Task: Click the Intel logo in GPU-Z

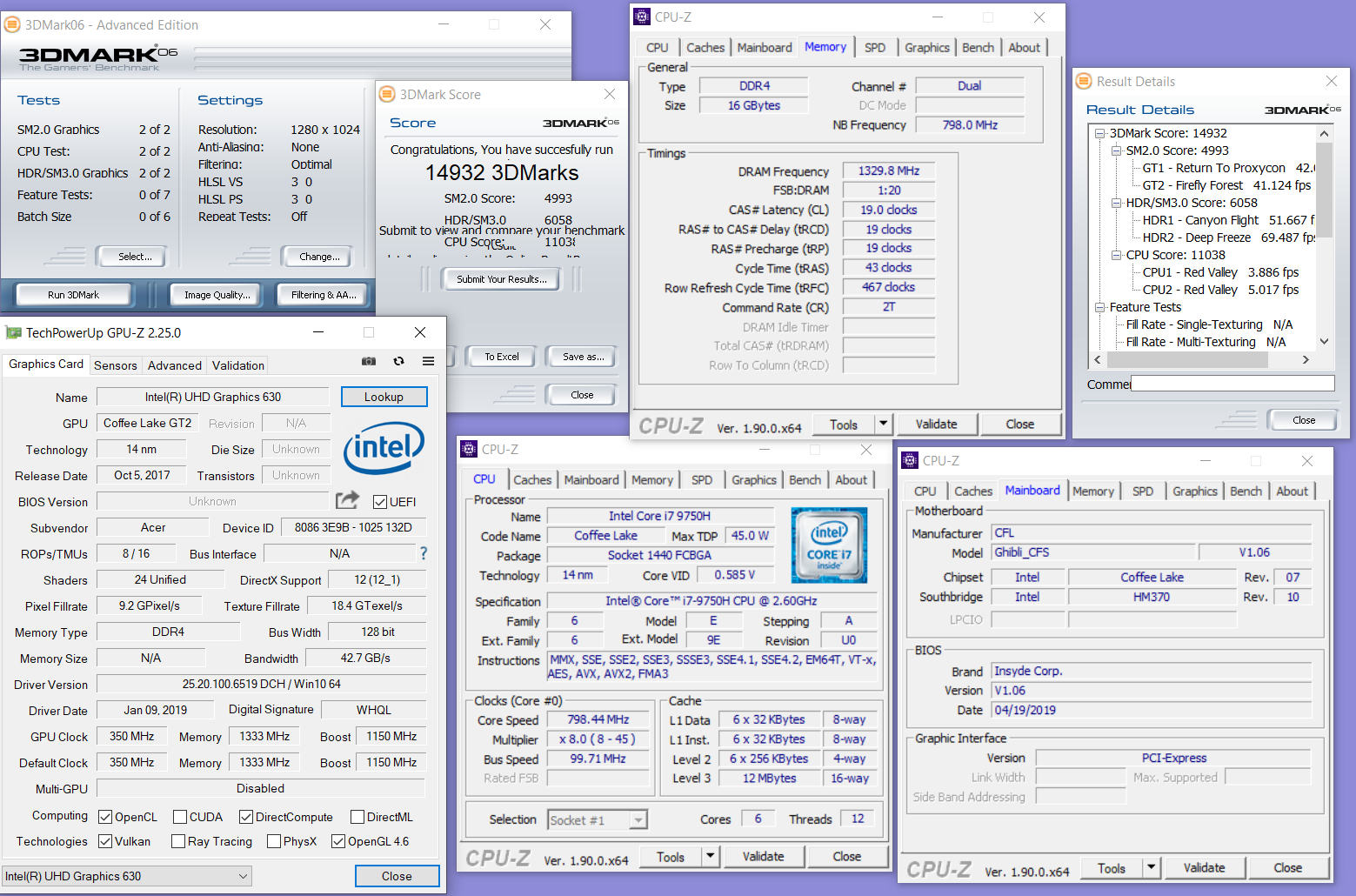Action: (x=384, y=448)
